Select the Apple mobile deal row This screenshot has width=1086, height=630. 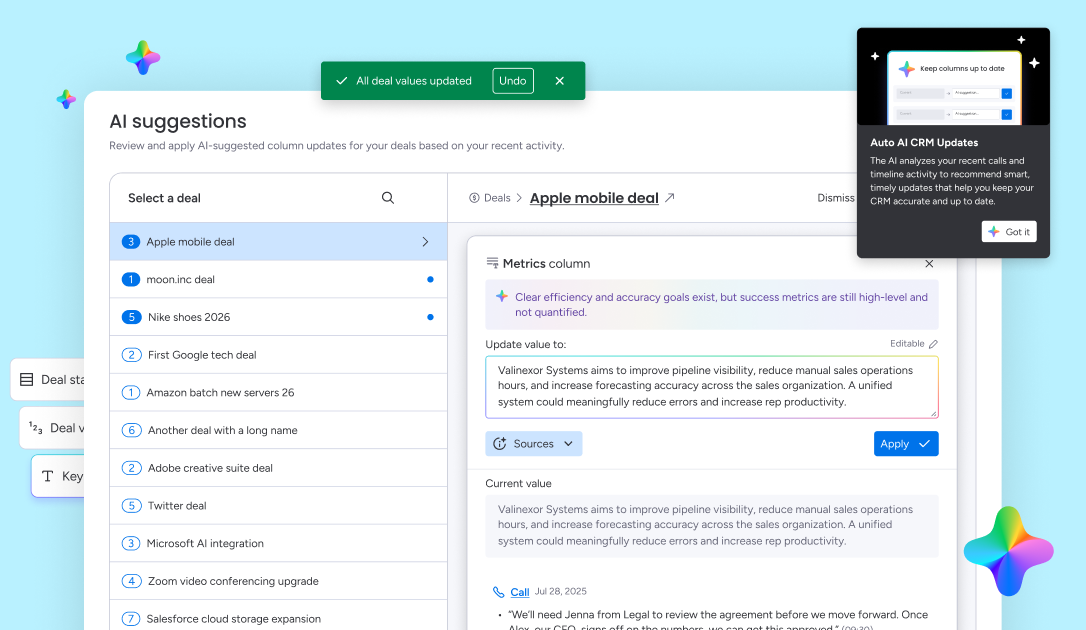[278, 242]
